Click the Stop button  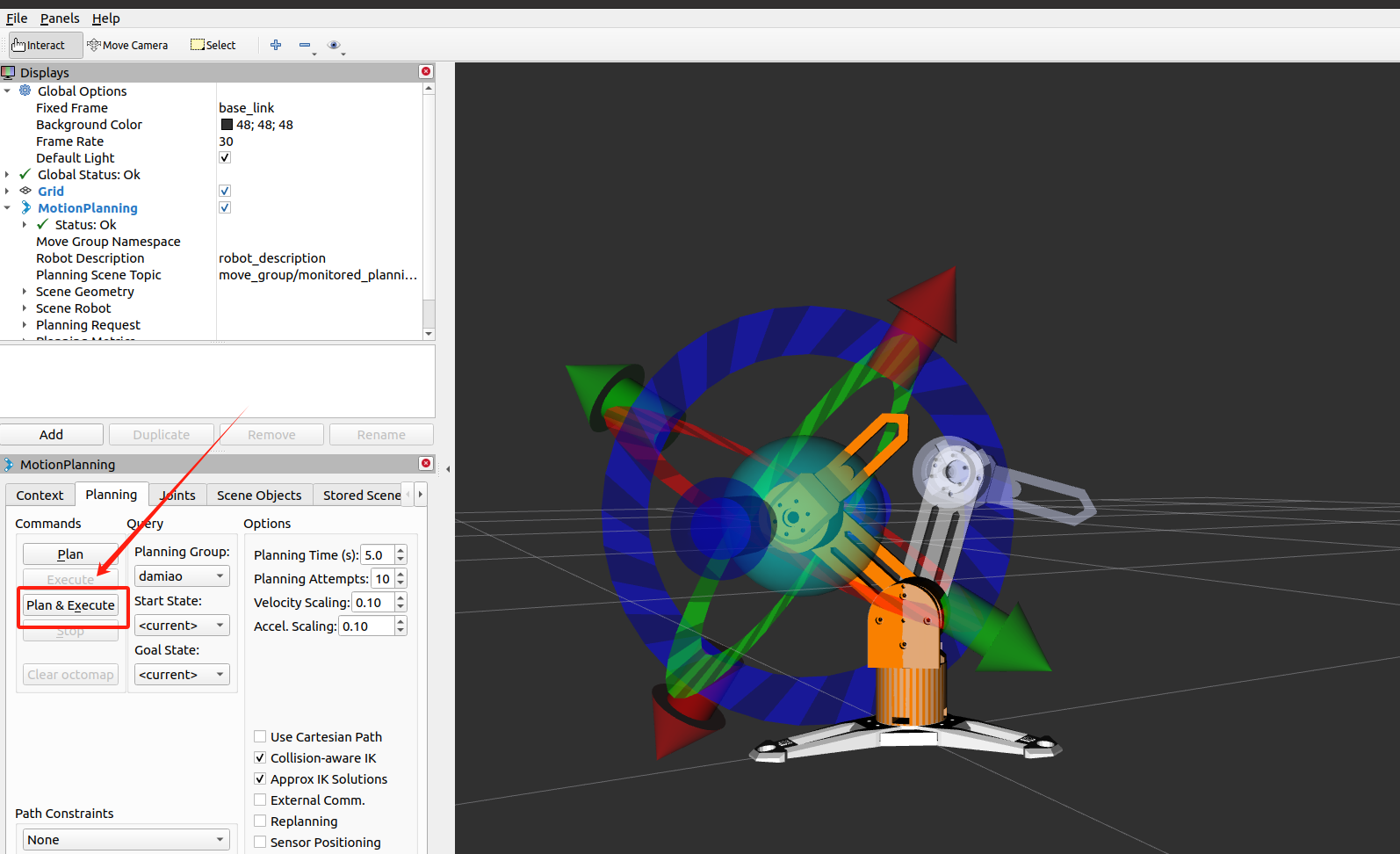pyautogui.click(x=70, y=631)
